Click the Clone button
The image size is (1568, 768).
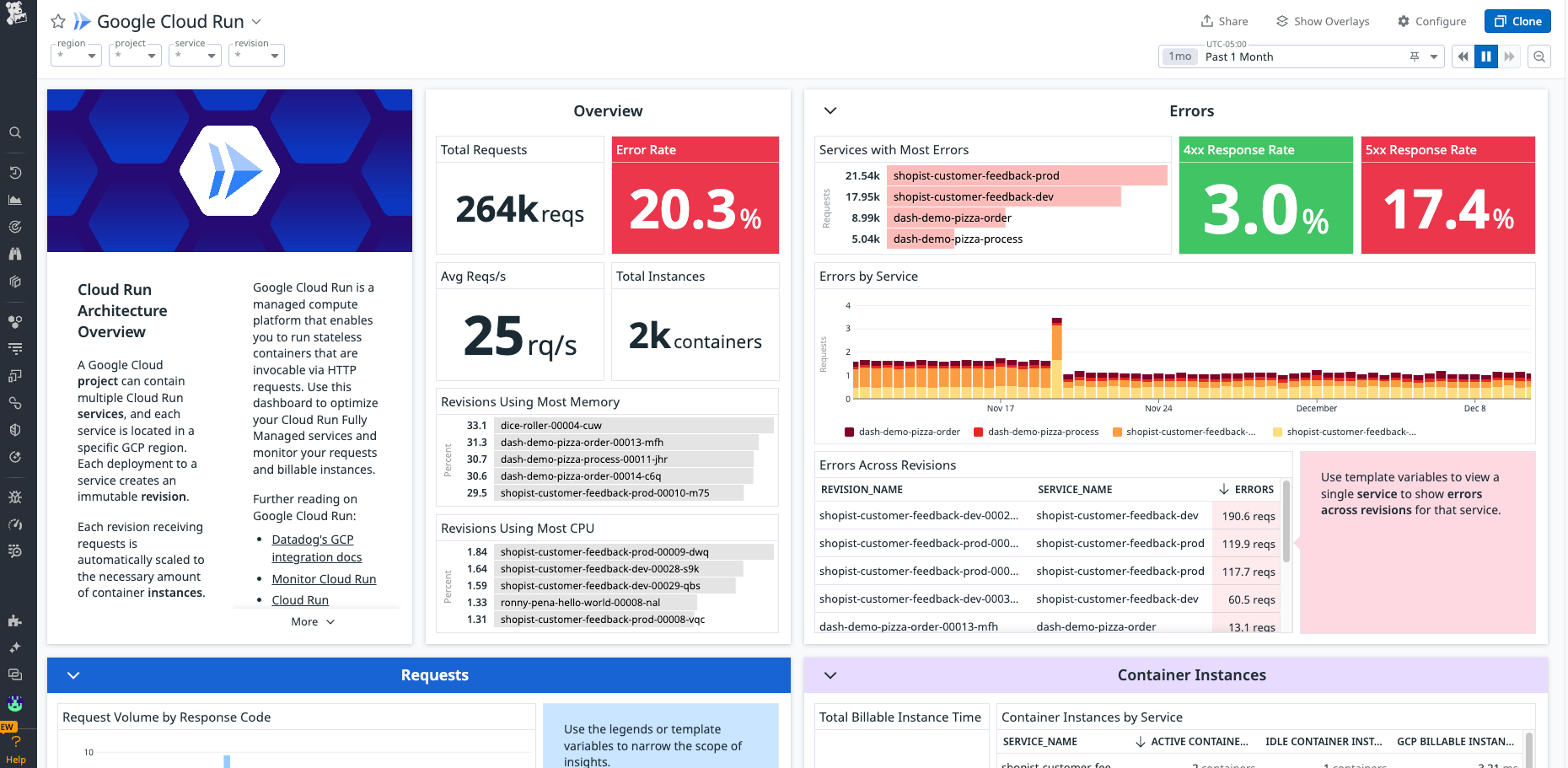point(1517,21)
